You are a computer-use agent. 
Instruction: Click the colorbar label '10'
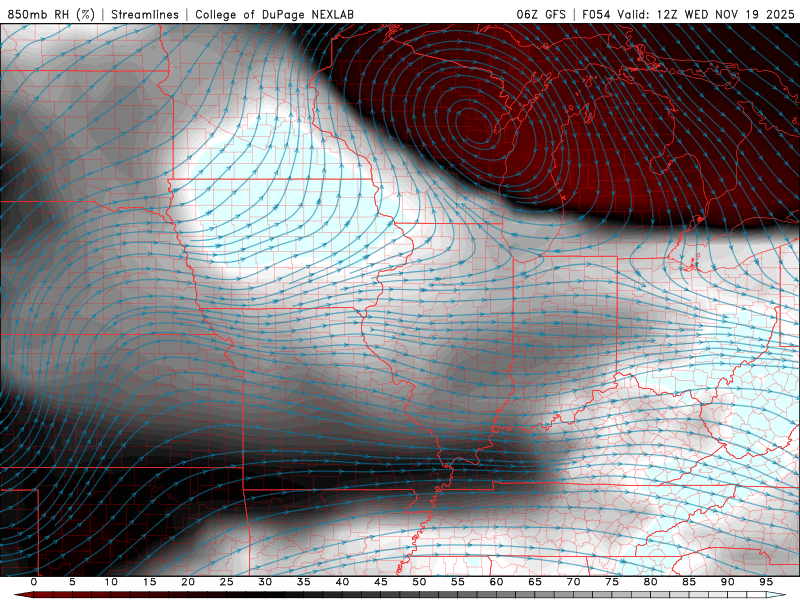click(x=111, y=582)
